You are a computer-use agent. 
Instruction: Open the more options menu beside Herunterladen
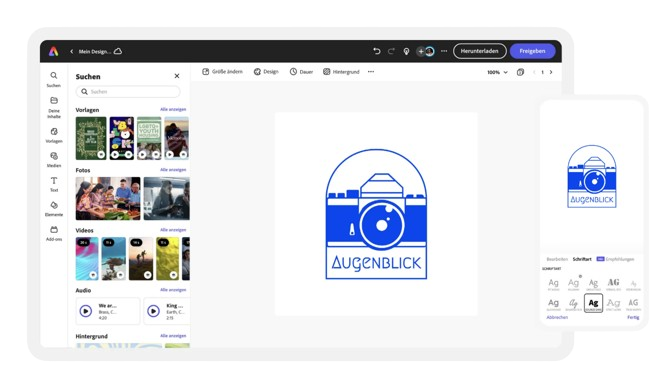[444, 51]
